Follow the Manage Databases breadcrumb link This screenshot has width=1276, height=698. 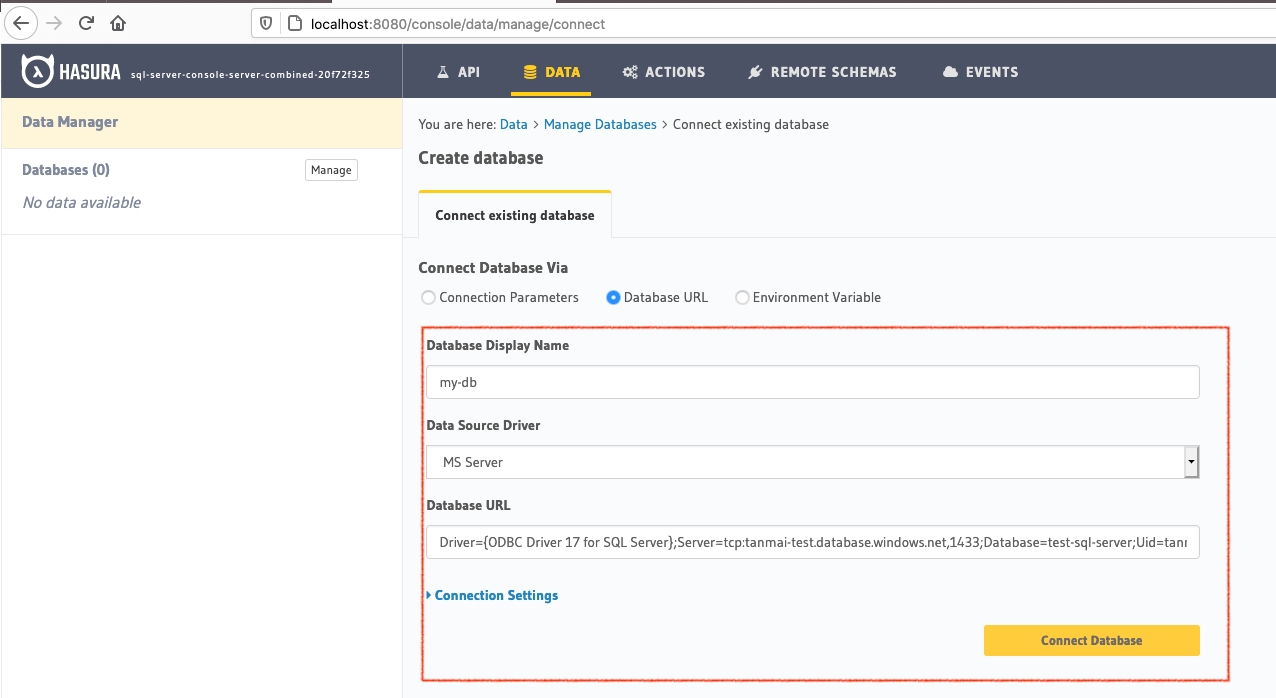point(600,124)
